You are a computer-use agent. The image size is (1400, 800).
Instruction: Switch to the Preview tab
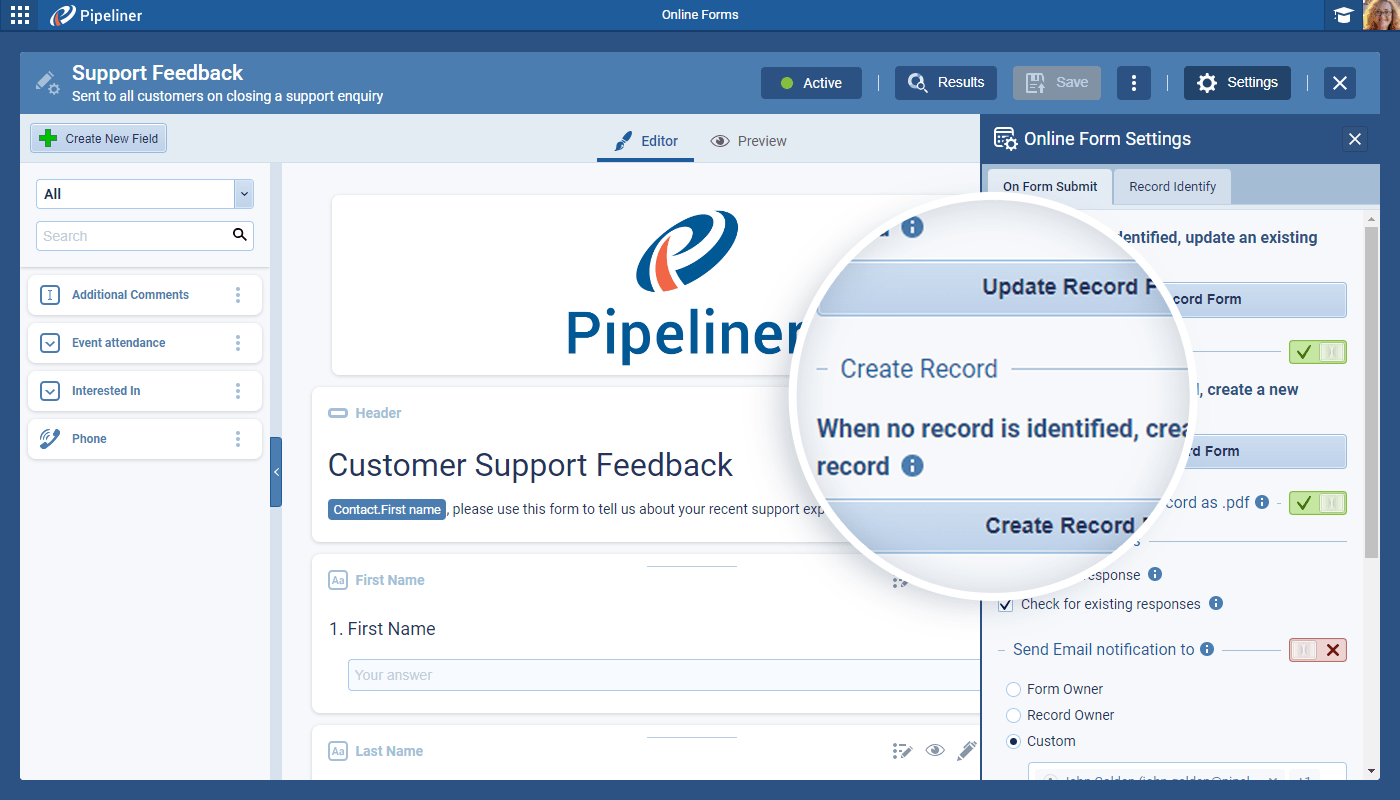tap(748, 141)
